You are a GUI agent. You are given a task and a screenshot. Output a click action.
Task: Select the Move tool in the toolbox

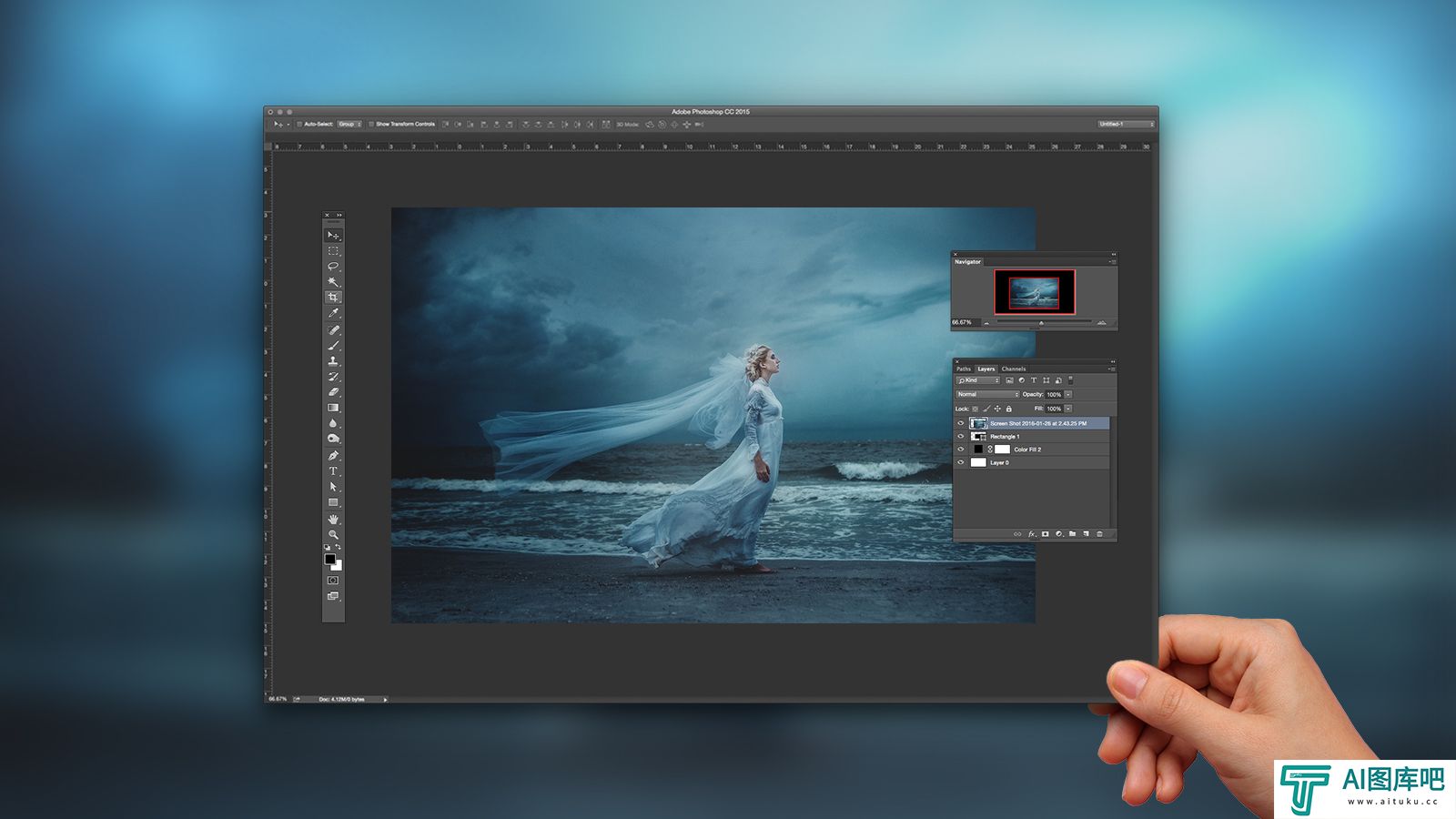point(333,235)
